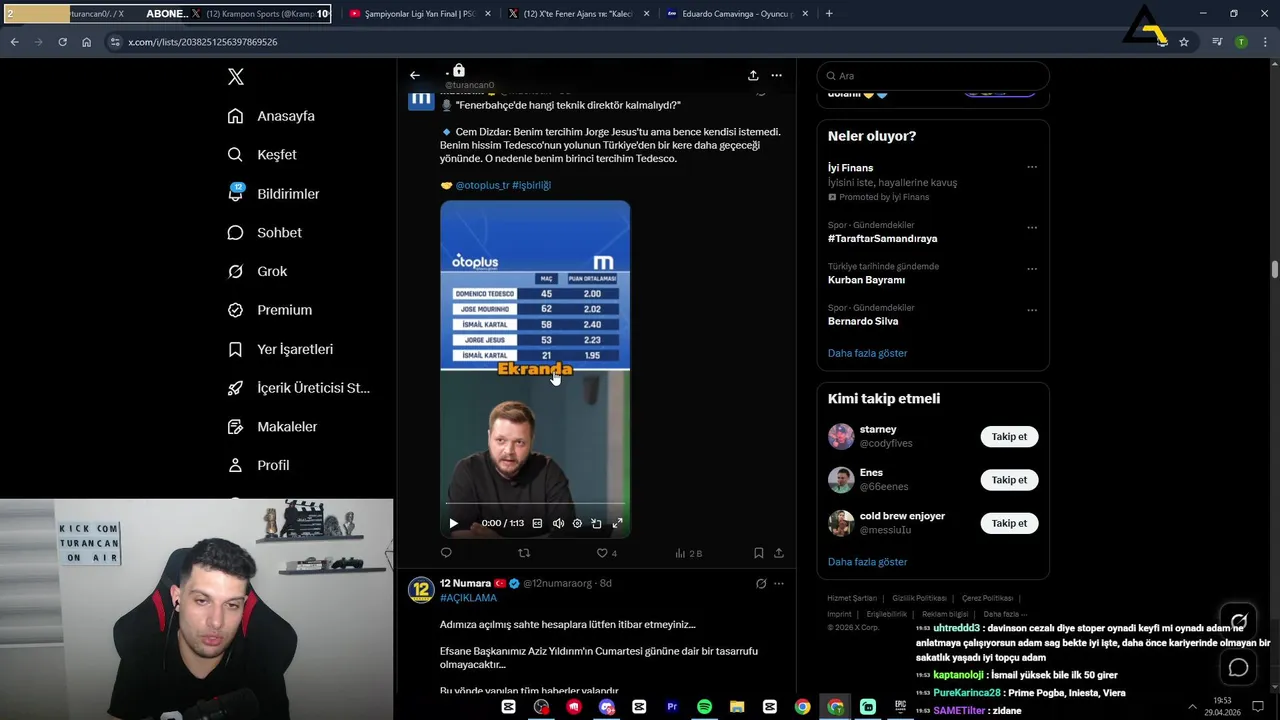Open Premium in the sidebar
The width and height of the screenshot is (1280, 720).
click(x=270, y=310)
